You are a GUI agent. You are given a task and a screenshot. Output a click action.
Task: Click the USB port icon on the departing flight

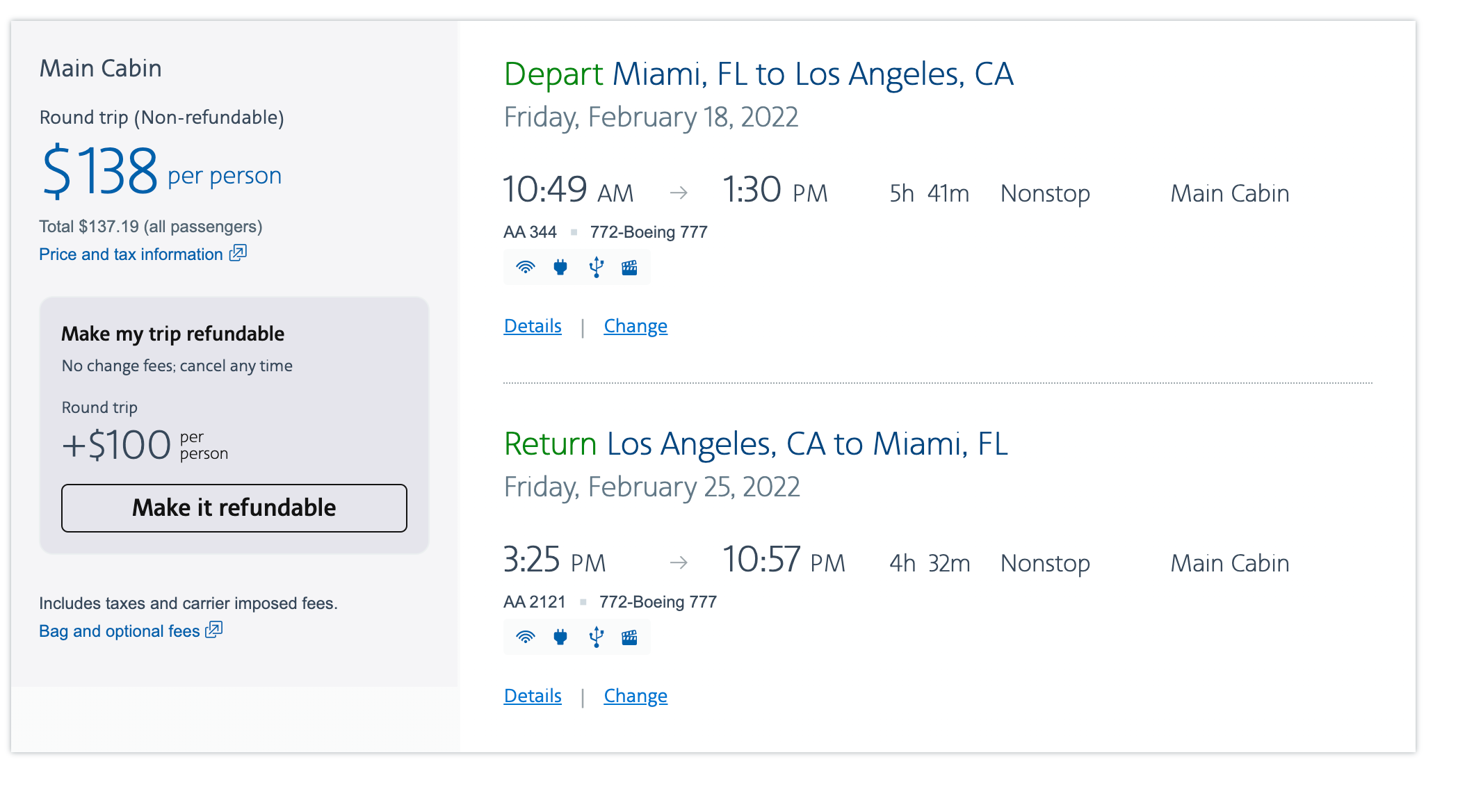[595, 266]
